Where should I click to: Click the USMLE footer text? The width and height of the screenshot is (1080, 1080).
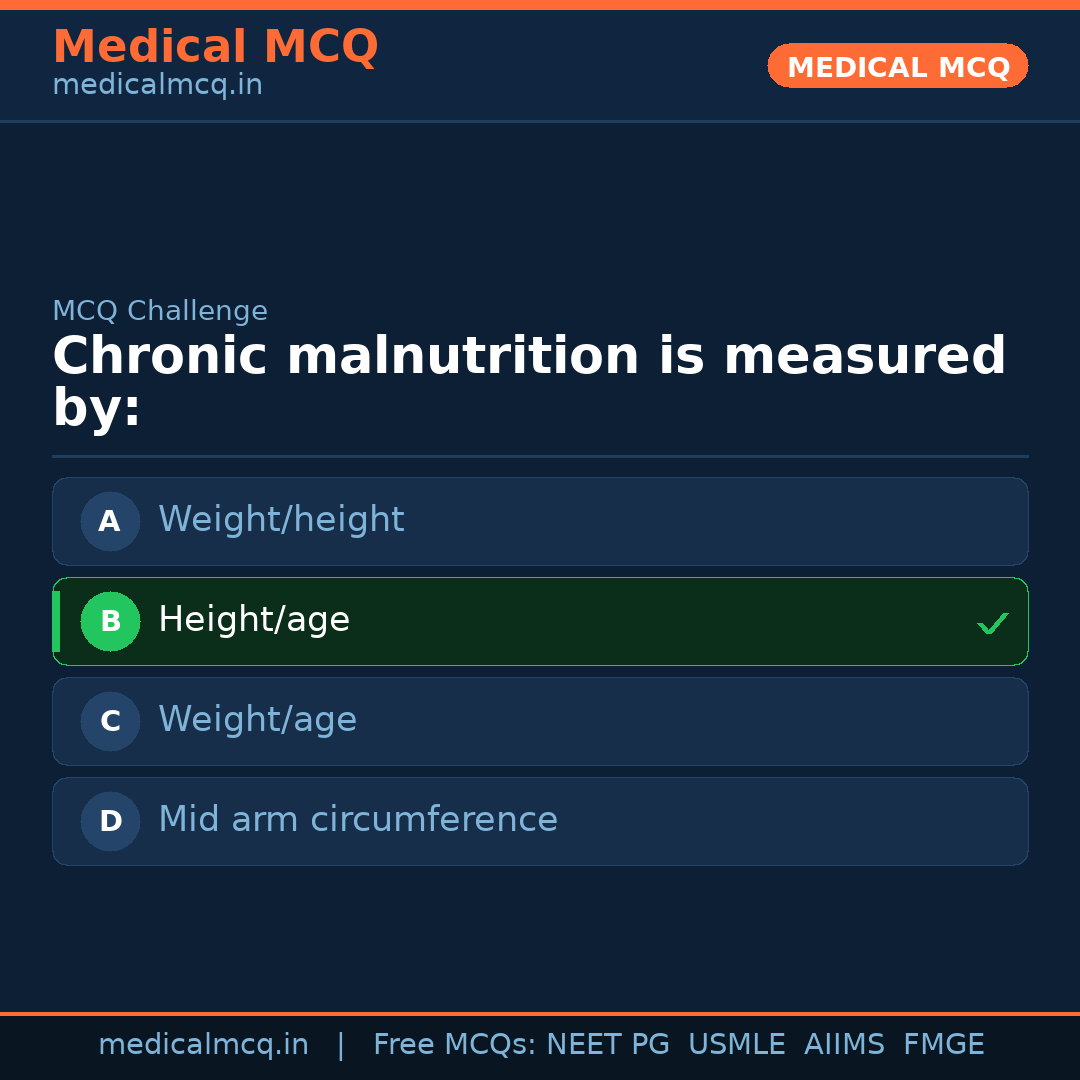[736, 1045]
